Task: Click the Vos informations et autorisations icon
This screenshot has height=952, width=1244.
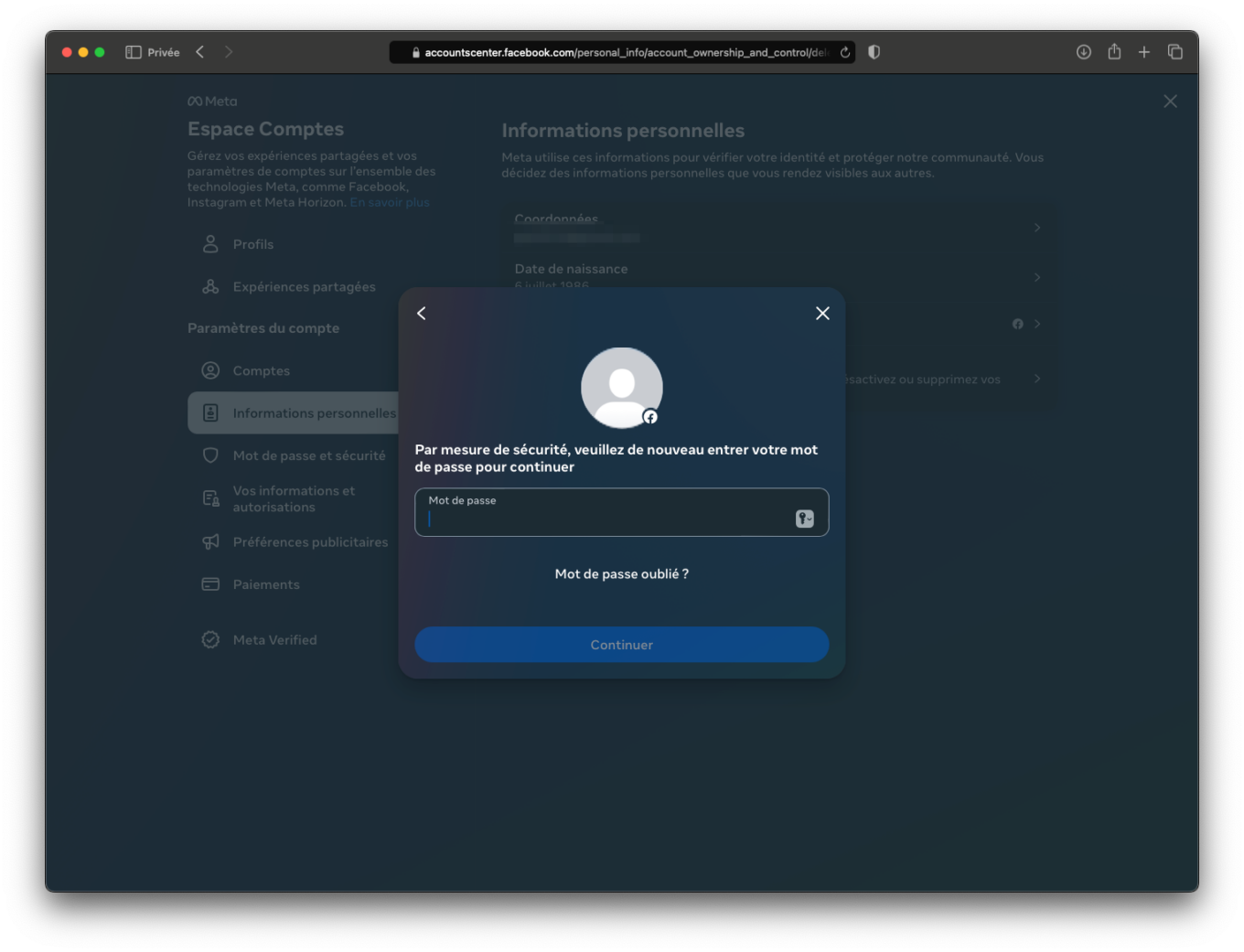Action: click(210, 498)
